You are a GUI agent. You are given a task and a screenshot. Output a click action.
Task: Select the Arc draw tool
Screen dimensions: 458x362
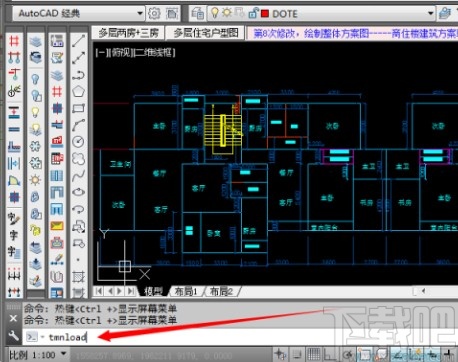pos(79,125)
